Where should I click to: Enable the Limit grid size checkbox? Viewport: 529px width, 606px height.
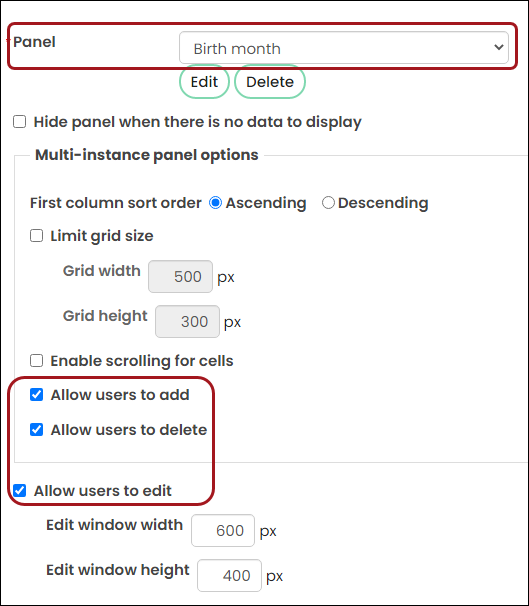[36, 236]
